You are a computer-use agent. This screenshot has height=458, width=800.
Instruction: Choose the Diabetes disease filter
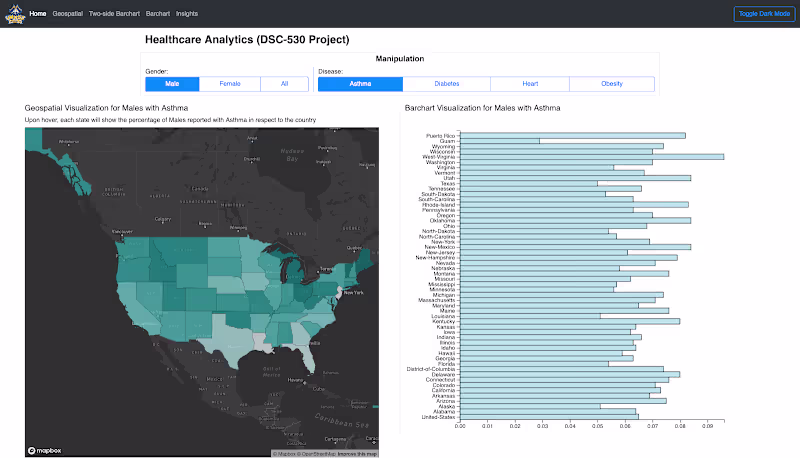(x=446, y=84)
